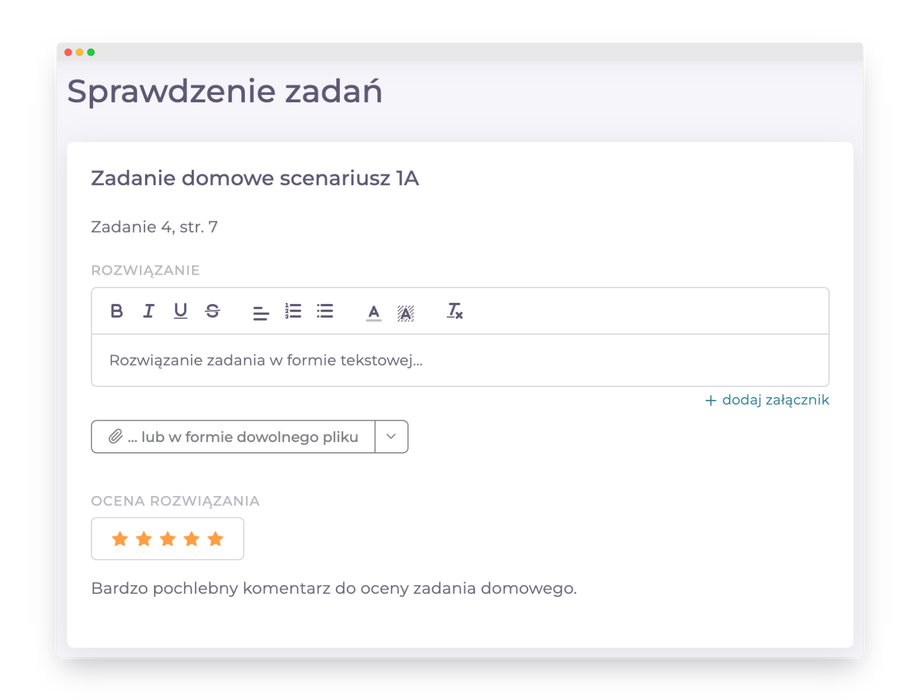
Task: Insert a bulleted list
Action: (x=325, y=311)
